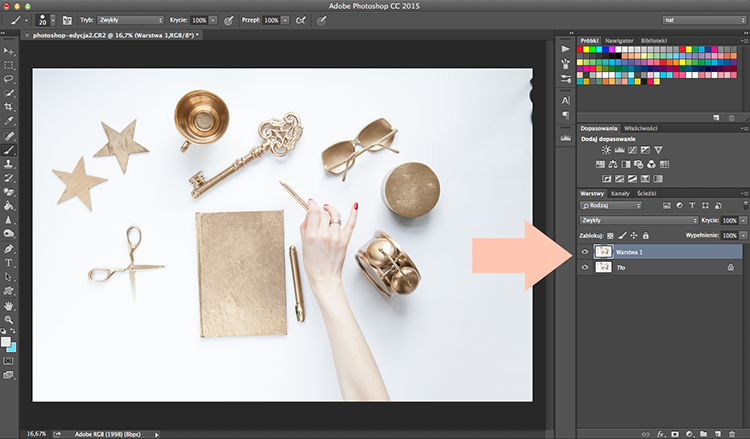Switch to the Nawigator tab
Image resolution: width=750 pixels, height=439 pixels.
tap(619, 41)
